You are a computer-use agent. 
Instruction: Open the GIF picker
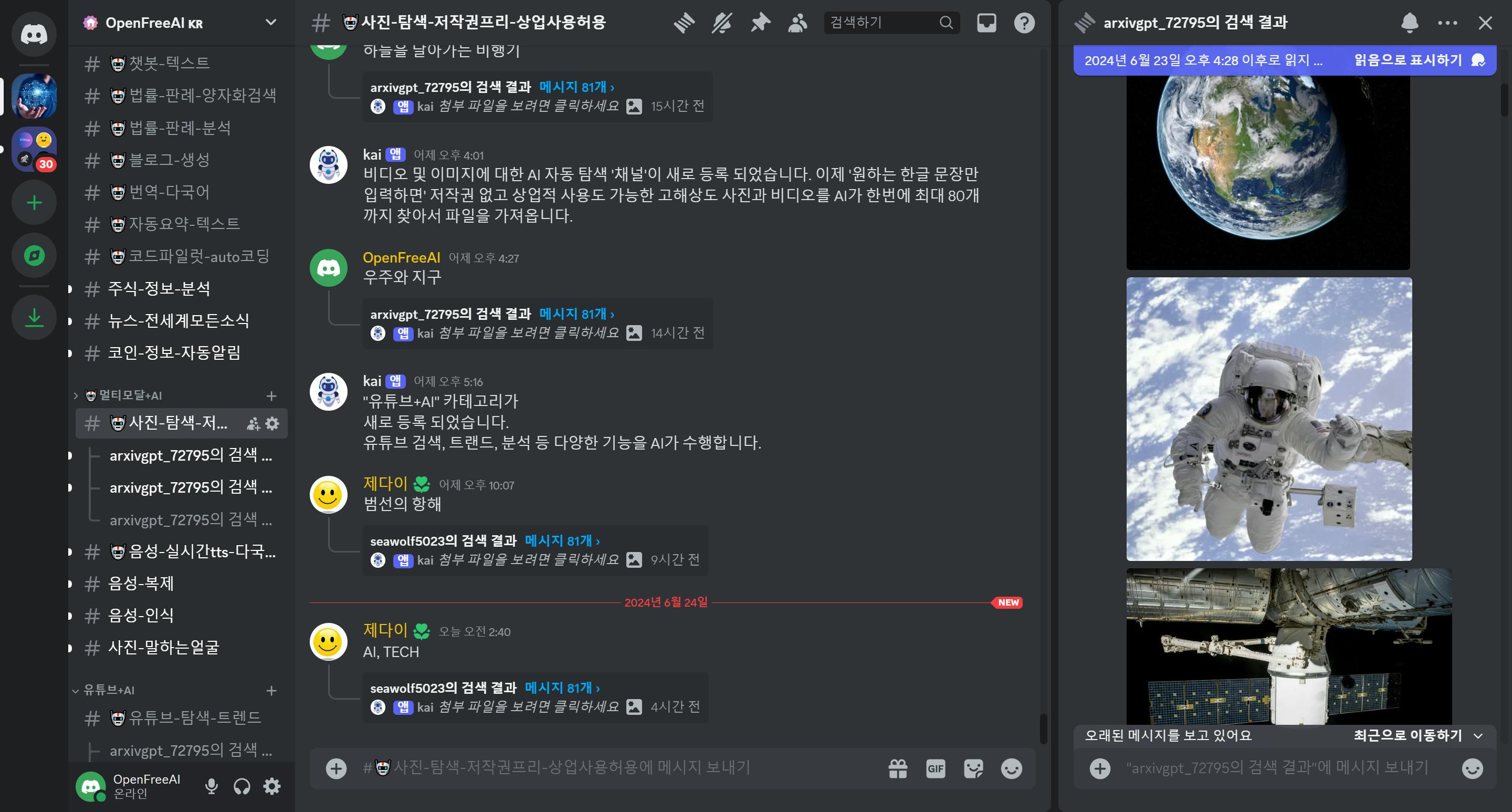pyautogui.click(x=936, y=768)
